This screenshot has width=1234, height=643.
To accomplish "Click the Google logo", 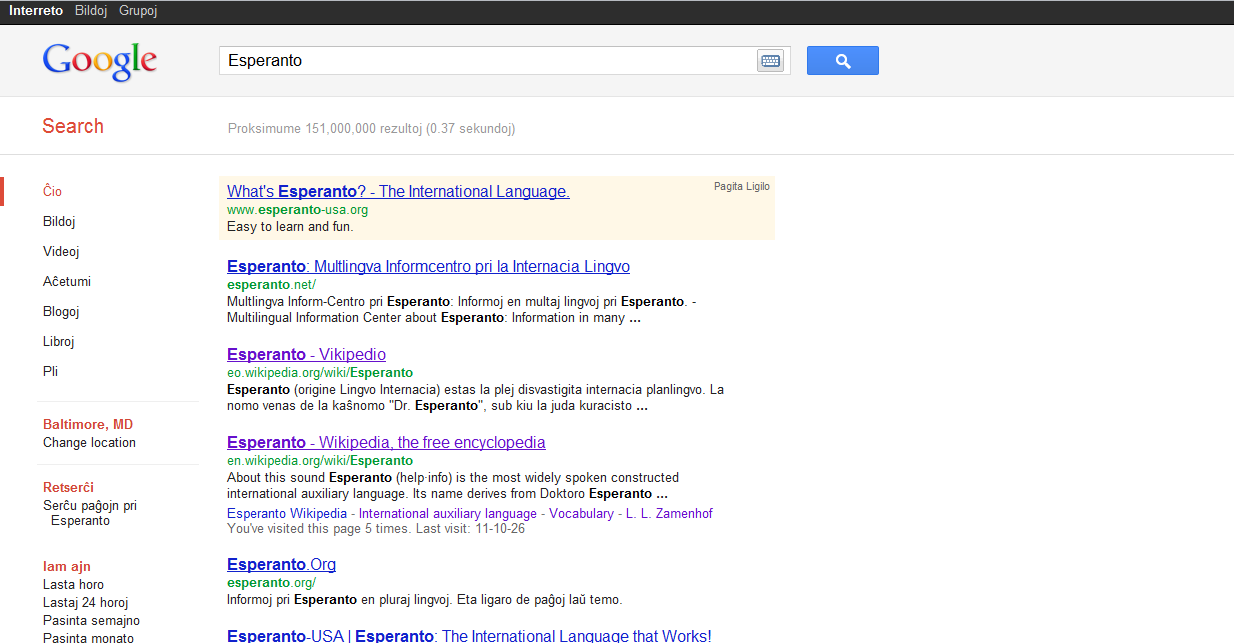I will click(100, 61).
